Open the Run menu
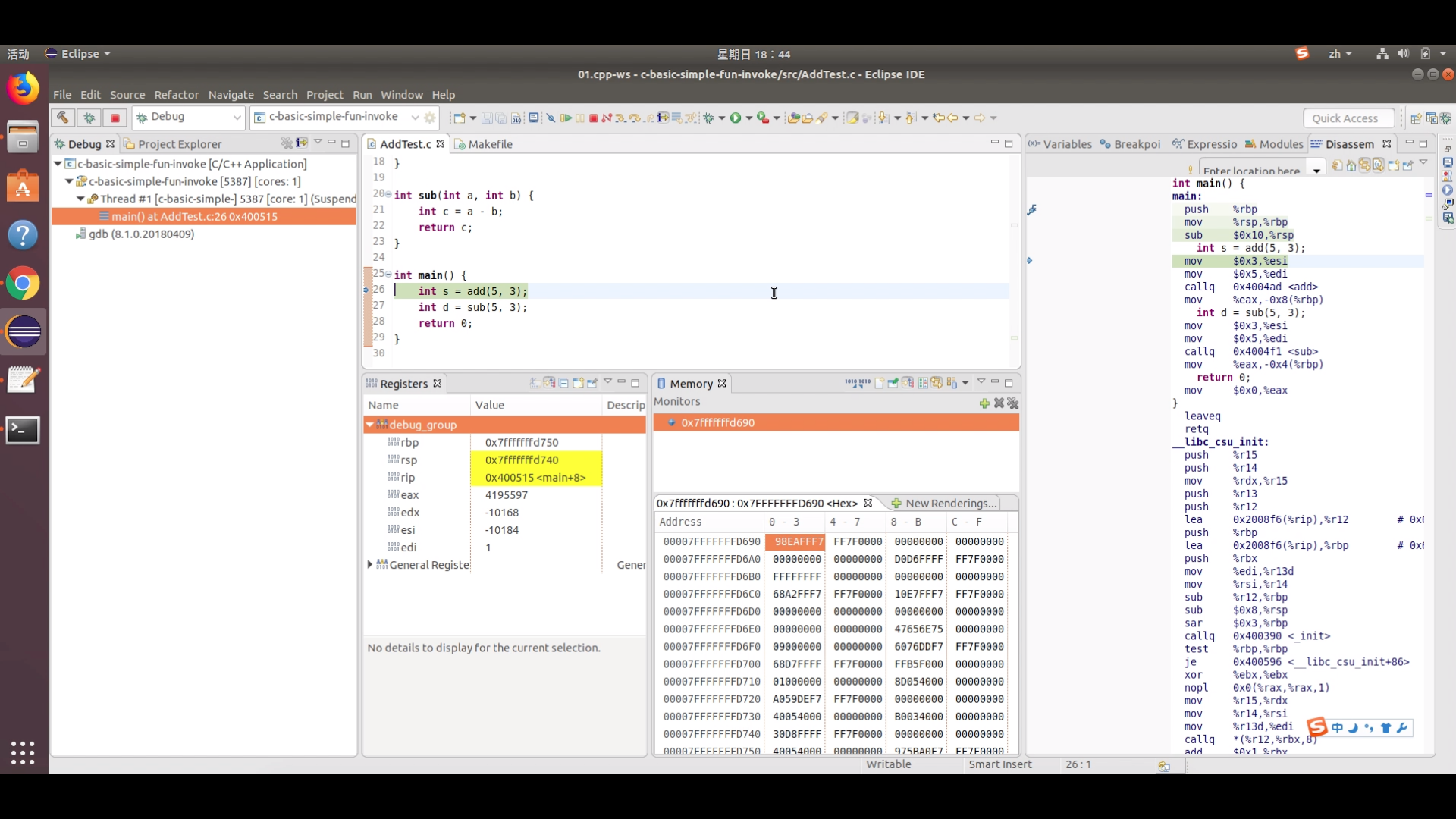The image size is (1456, 819). point(362,95)
